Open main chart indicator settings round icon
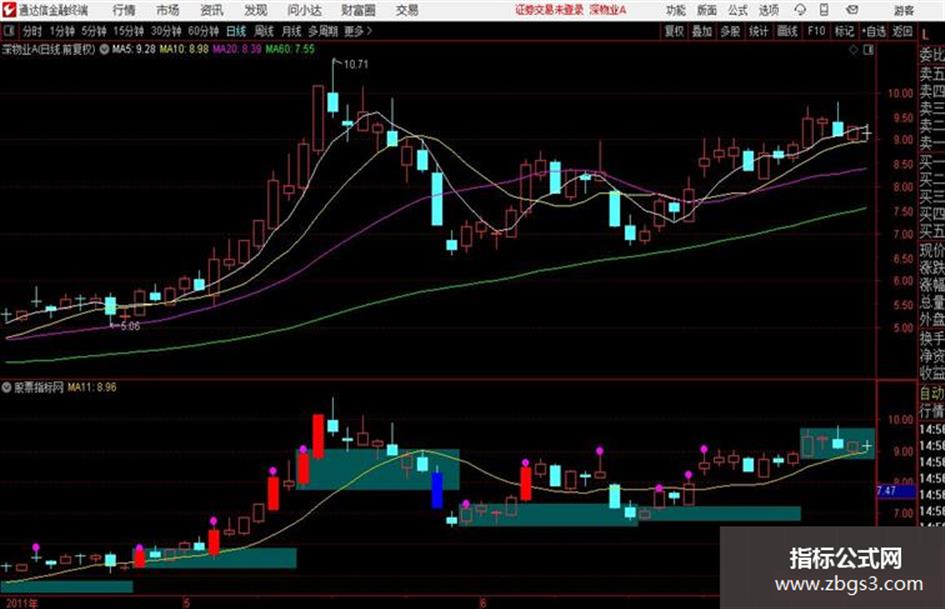This screenshot has height=609, width=945. pyautogui.click(x=104, y=49)
